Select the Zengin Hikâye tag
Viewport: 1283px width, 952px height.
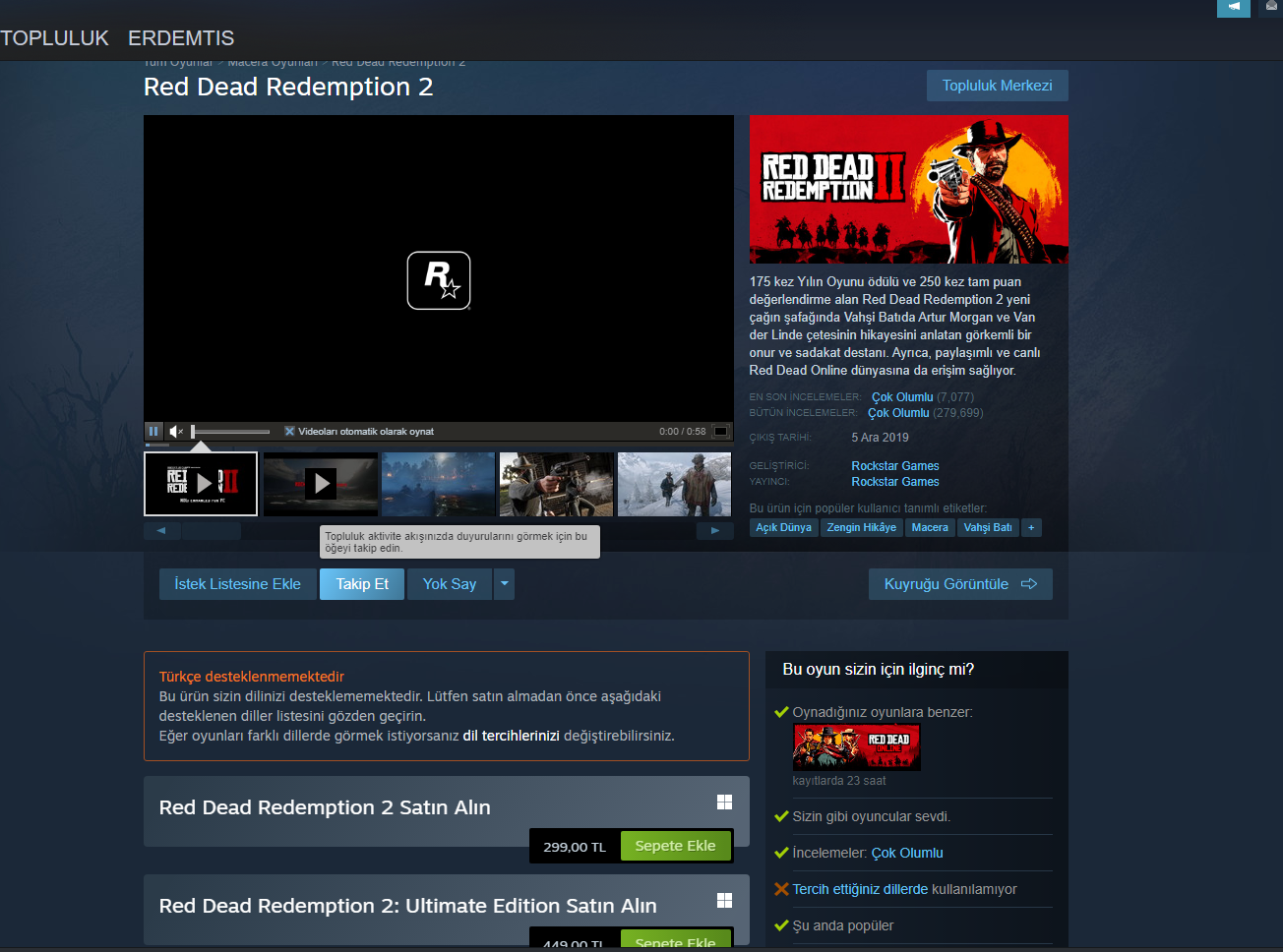tap(862, 527)
